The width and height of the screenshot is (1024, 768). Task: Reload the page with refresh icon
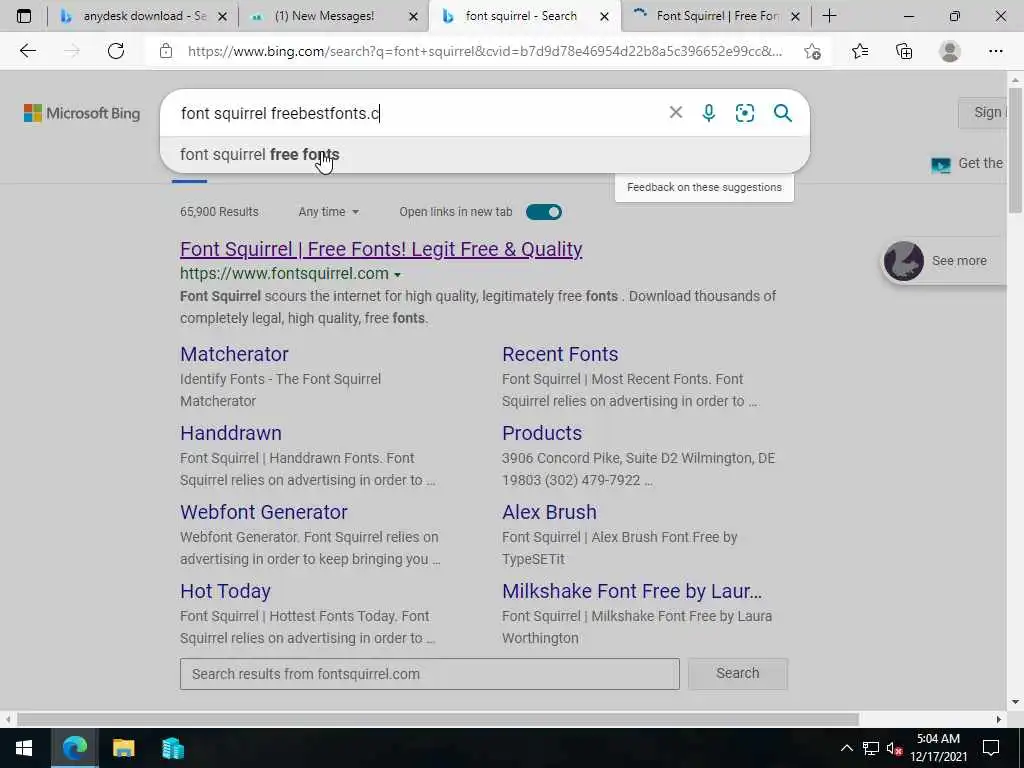(x=116, y=51)
